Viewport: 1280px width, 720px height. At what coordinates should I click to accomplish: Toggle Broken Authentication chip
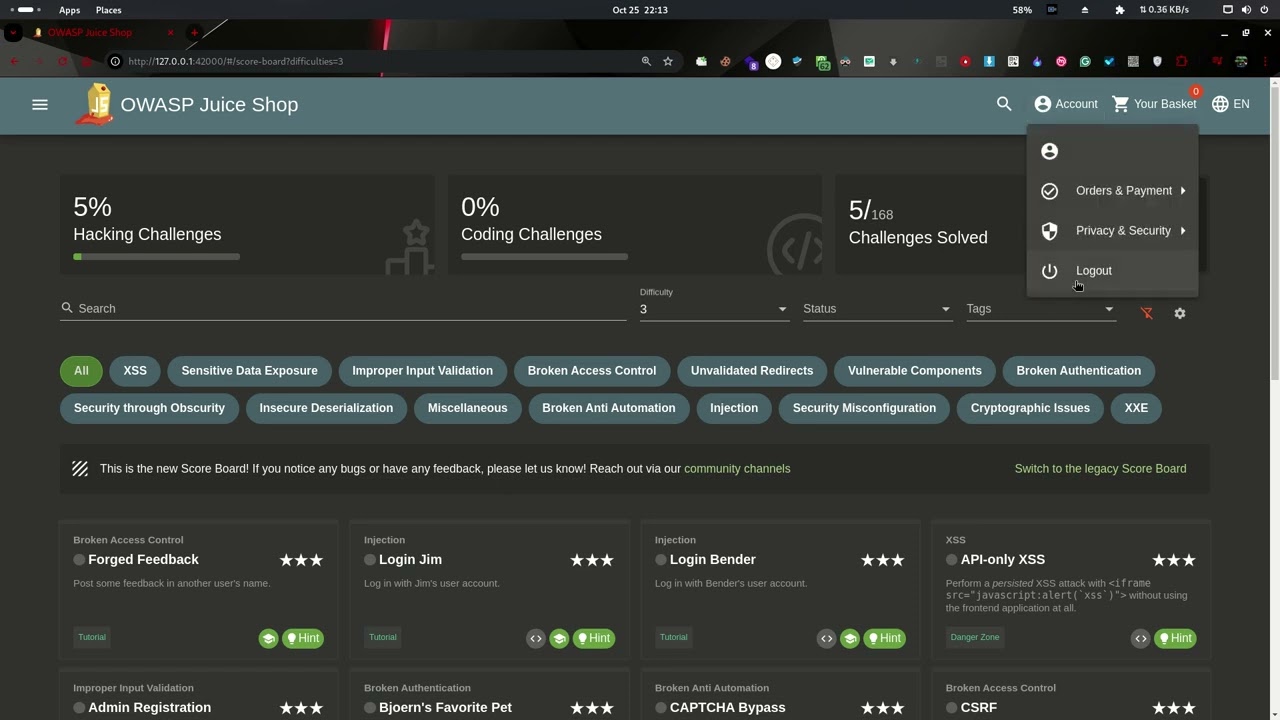[1078, 370]
